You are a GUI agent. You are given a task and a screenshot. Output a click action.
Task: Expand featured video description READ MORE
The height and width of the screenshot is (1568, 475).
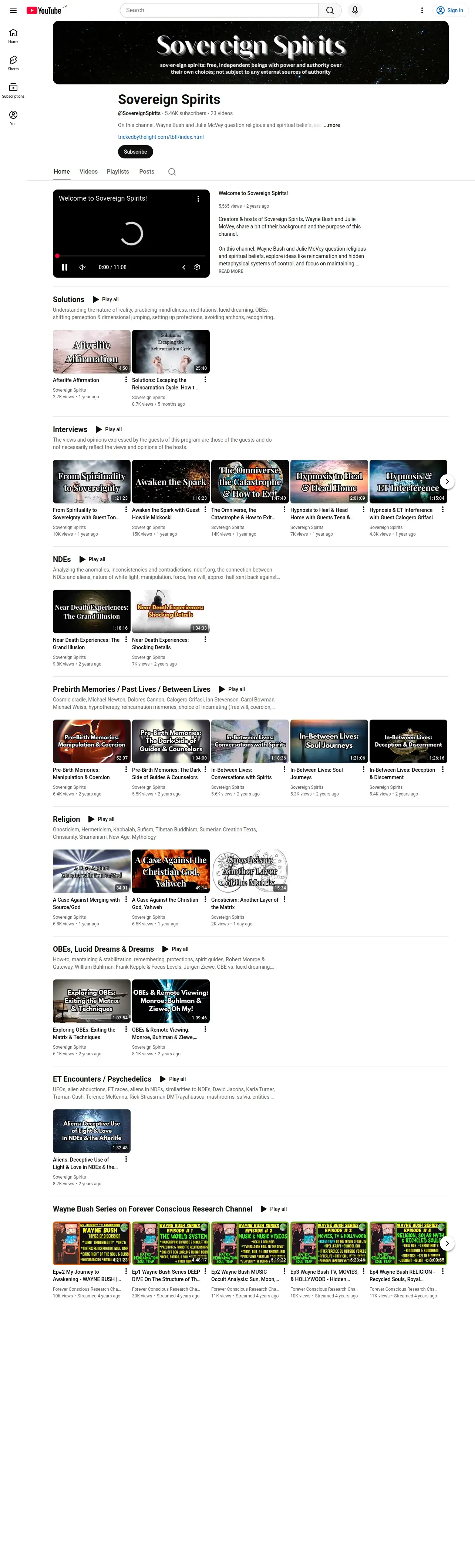pyautogui.click(x=230, y=271)
